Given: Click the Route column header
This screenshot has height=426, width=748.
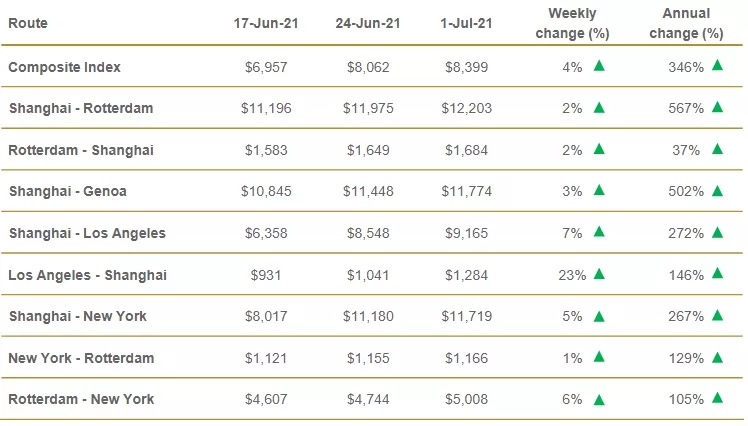Looking at the screenshot, I should [27, 22].
